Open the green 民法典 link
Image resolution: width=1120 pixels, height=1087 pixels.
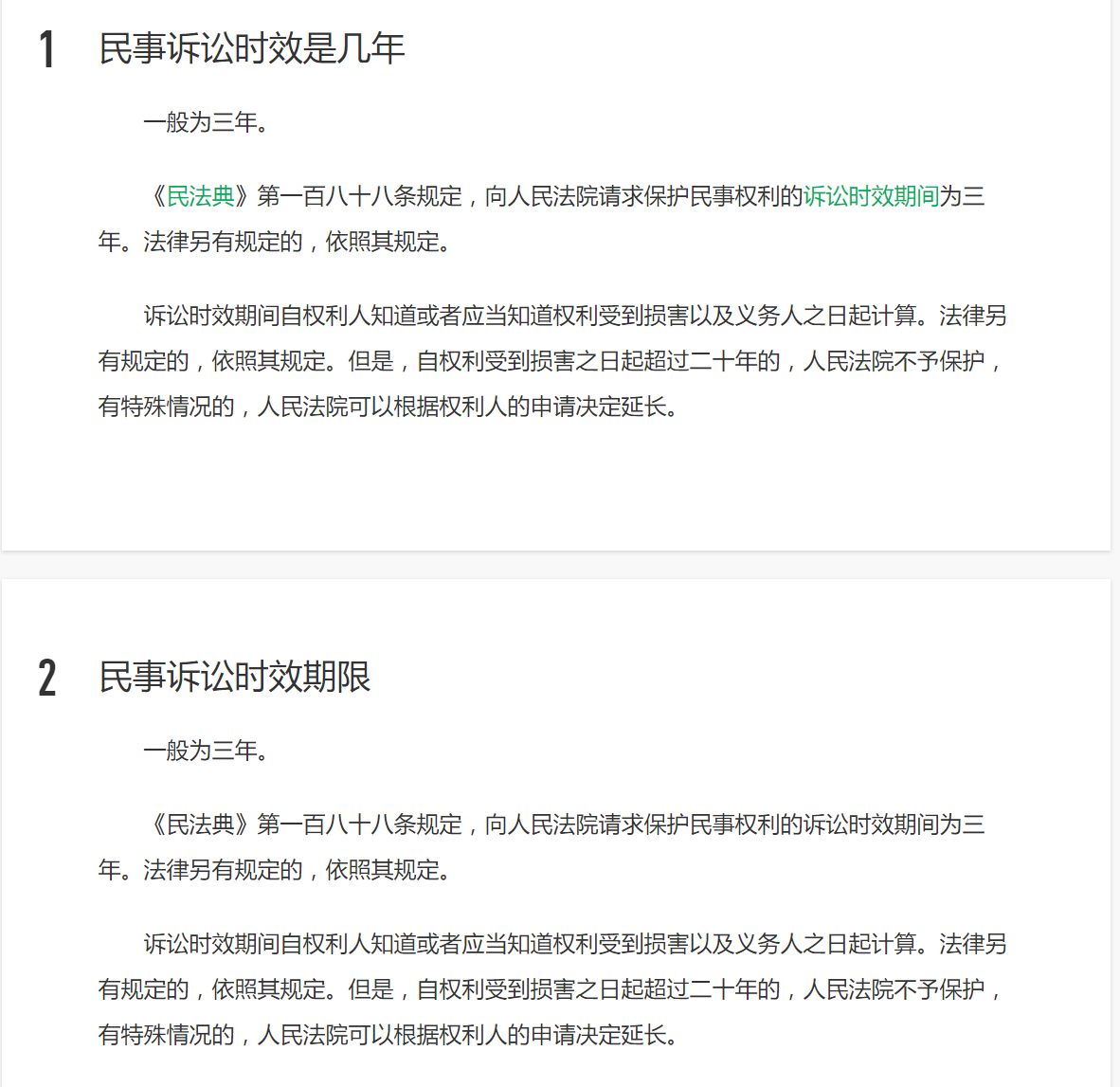coord(200,195)
